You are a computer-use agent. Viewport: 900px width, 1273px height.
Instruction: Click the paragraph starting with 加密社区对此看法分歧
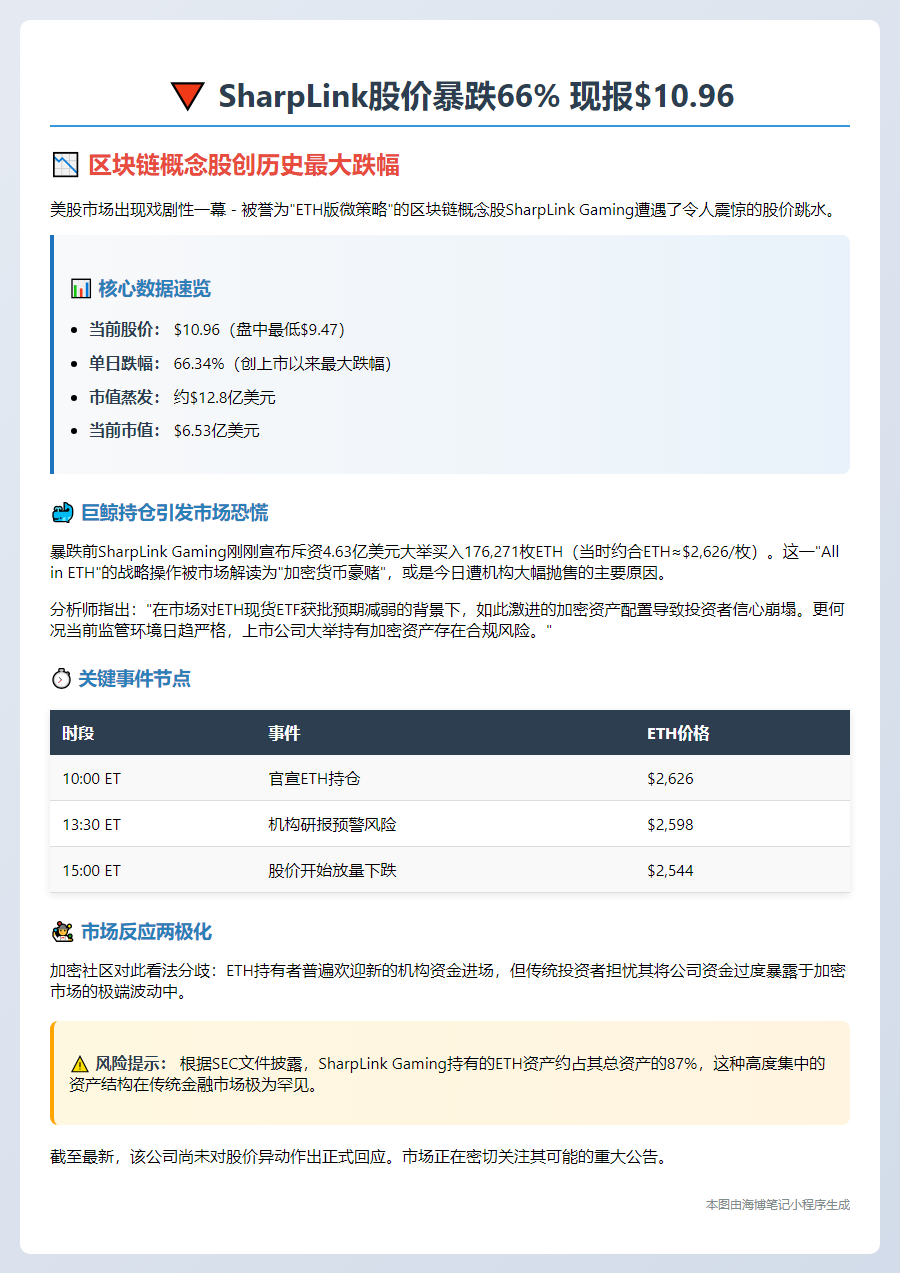tap(450, 983)
